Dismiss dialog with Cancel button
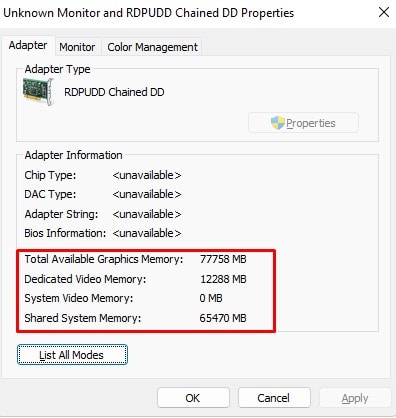The height and width of the screenshot is (418, 396). coord(274,398)
